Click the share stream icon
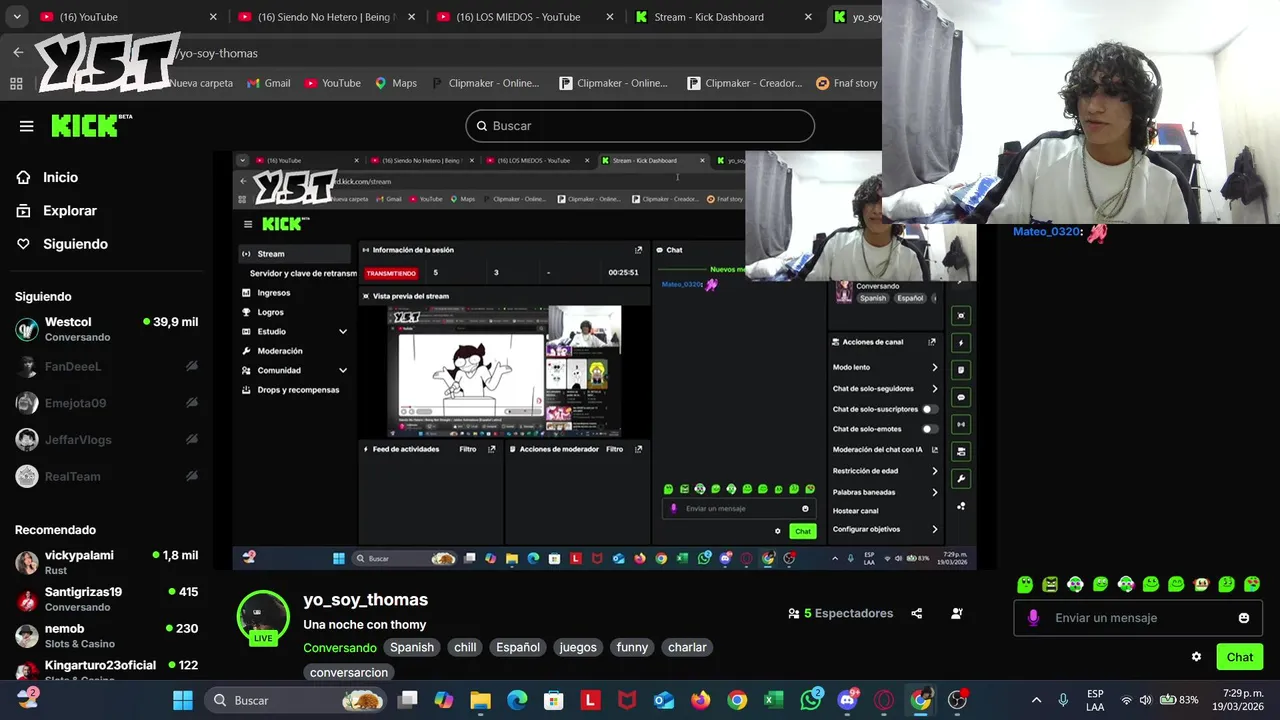 coord(917,613)
